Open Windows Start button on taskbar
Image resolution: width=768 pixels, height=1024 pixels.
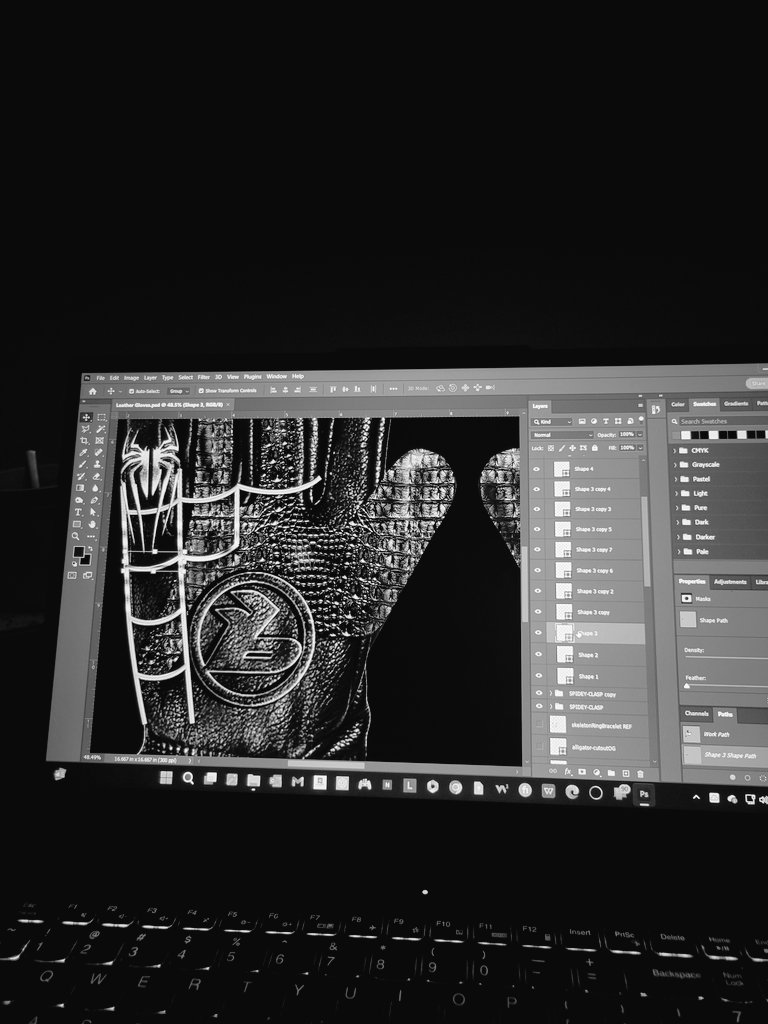click(x=166, y=777)
